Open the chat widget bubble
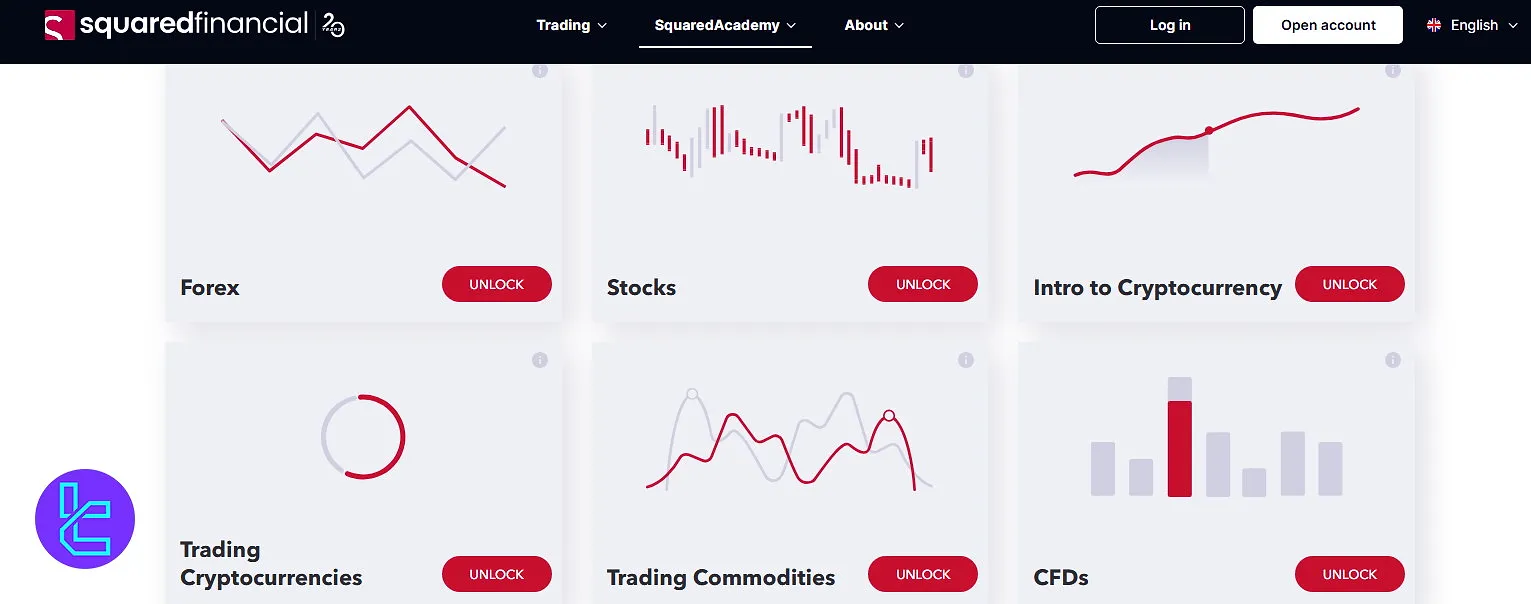This screenshot has height=604, width=1531. coord(85,519)
